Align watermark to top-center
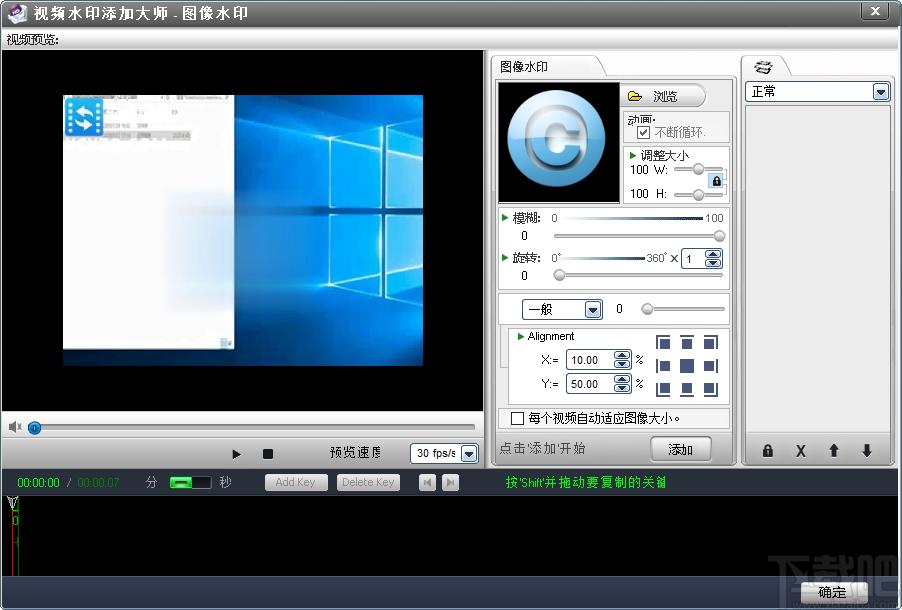 687,343
